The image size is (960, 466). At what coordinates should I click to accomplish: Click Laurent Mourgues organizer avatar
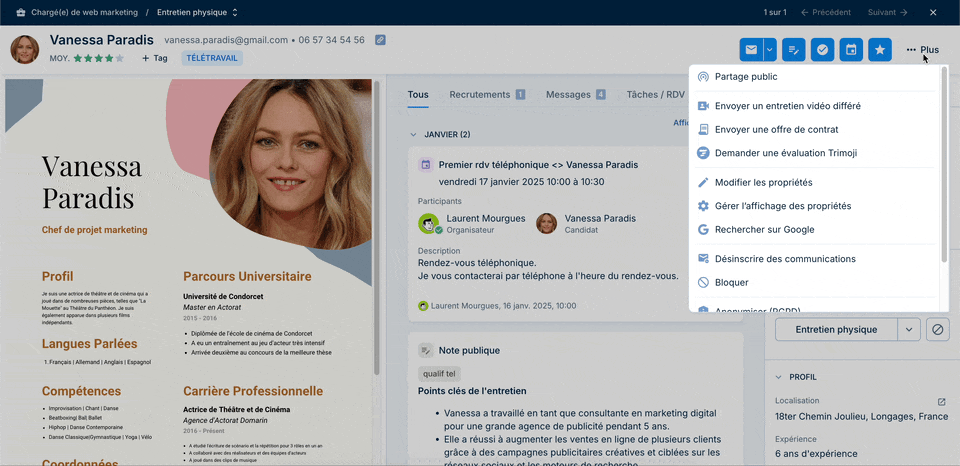[x=429, y=224]
